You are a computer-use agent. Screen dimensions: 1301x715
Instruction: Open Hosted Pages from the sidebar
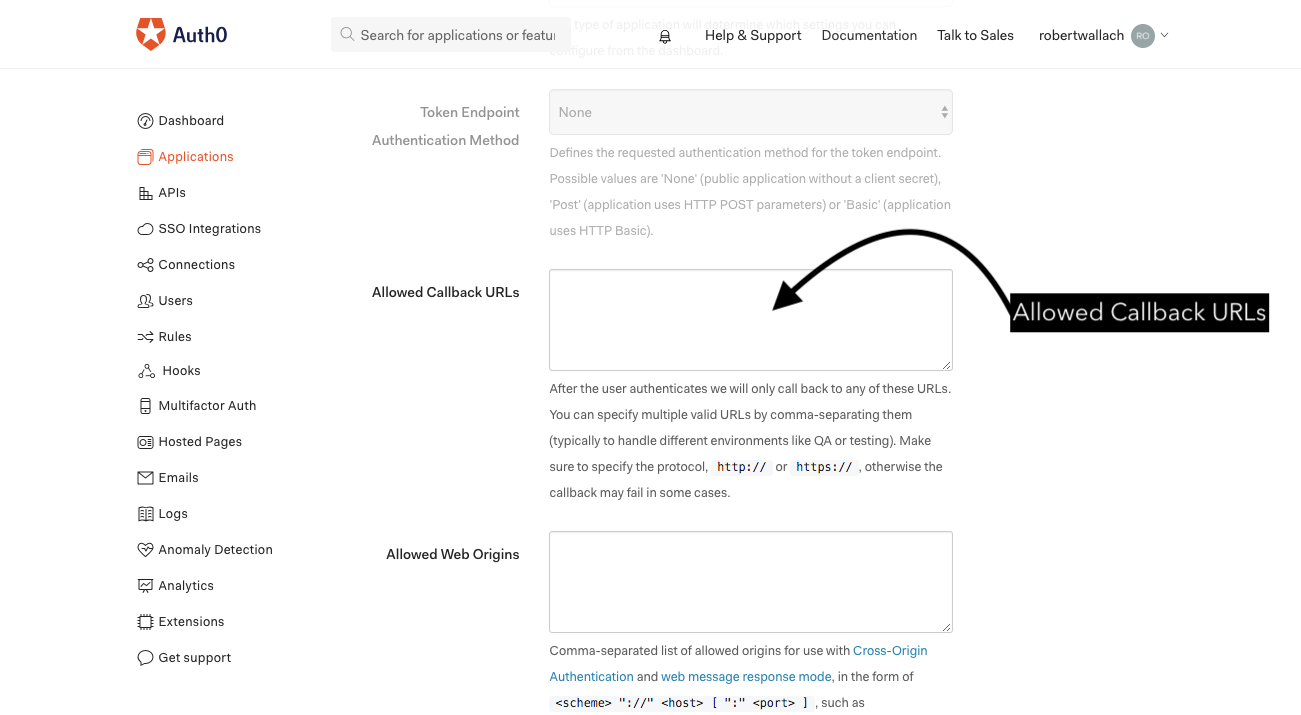coord(200,442)
